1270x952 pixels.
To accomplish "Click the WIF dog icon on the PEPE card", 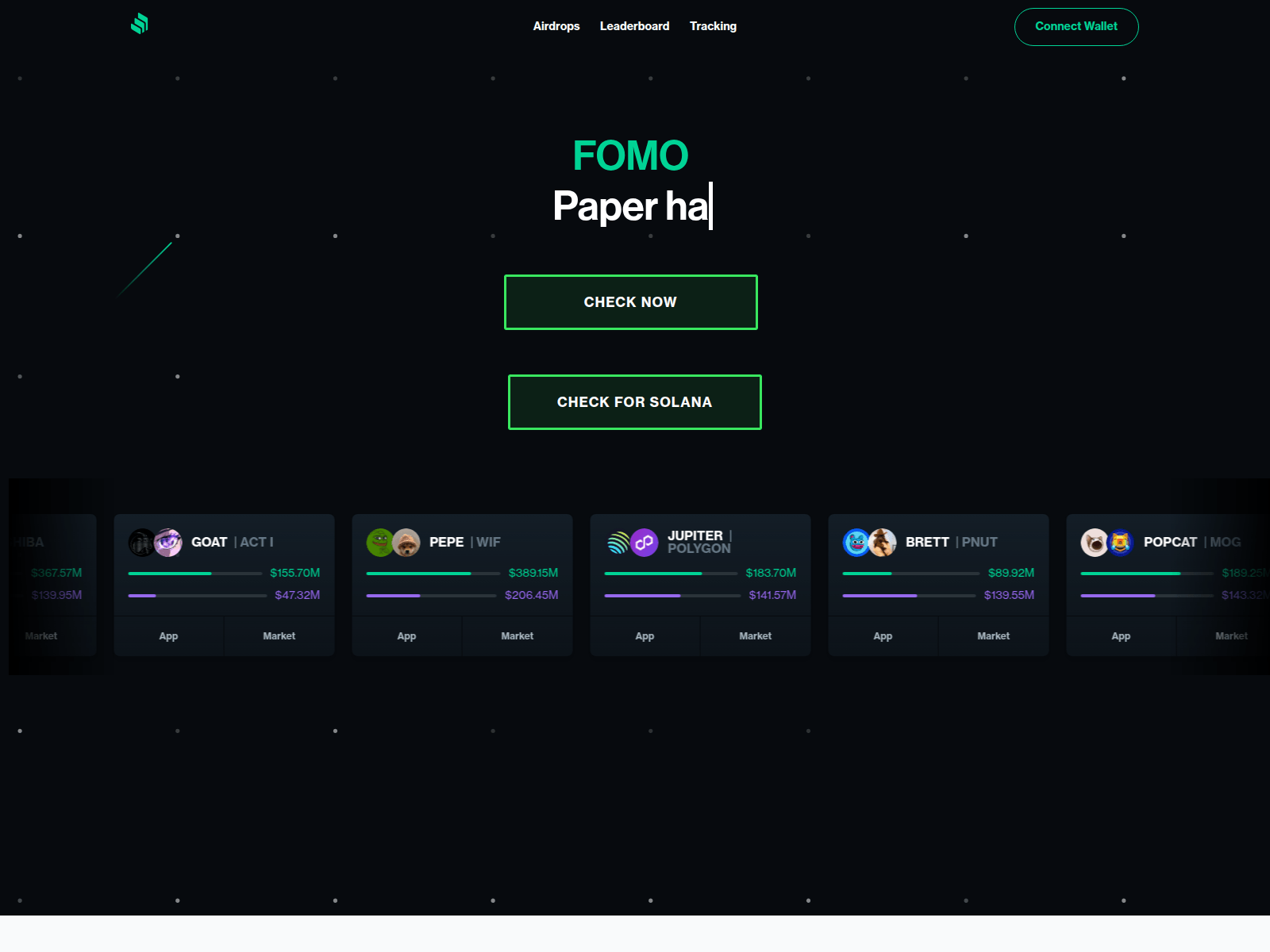I will click(x=406, y=542).
